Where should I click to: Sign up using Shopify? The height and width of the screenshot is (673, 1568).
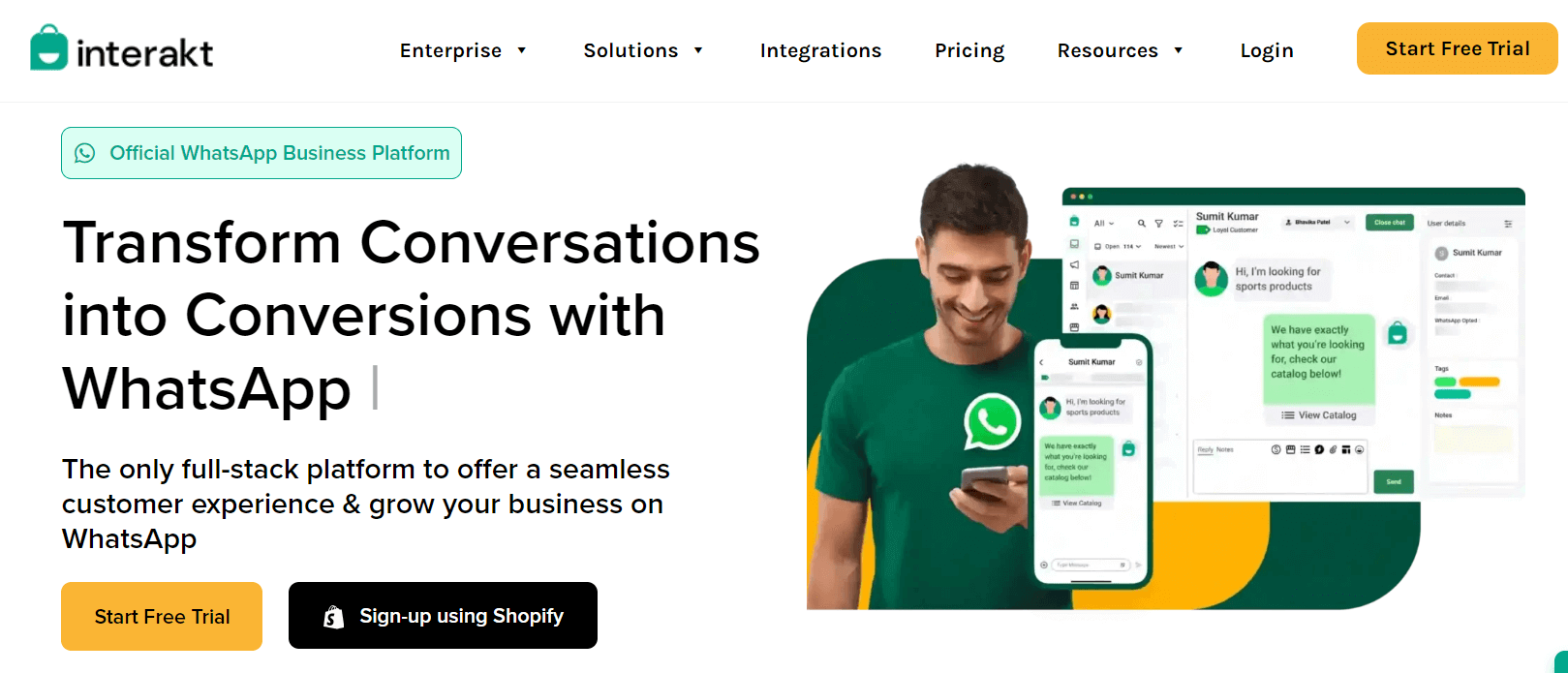tap(443, 615)
